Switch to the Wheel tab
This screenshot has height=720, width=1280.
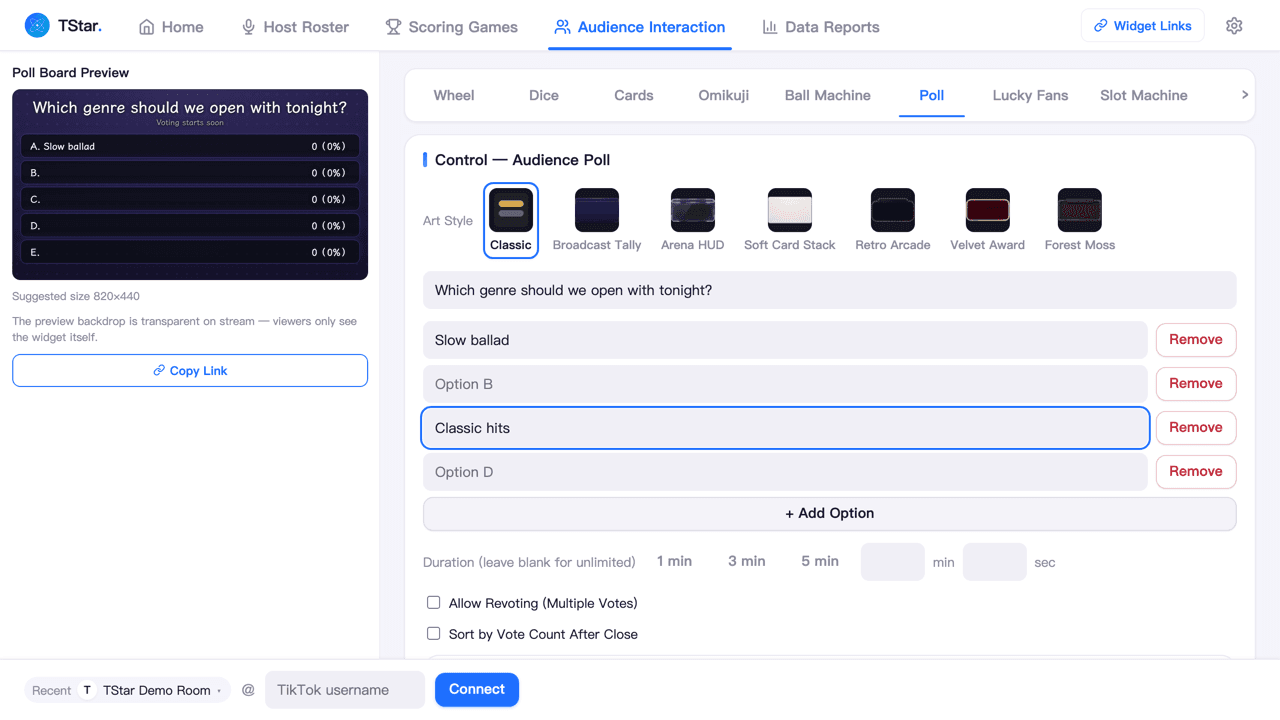(x=454, y=95)
